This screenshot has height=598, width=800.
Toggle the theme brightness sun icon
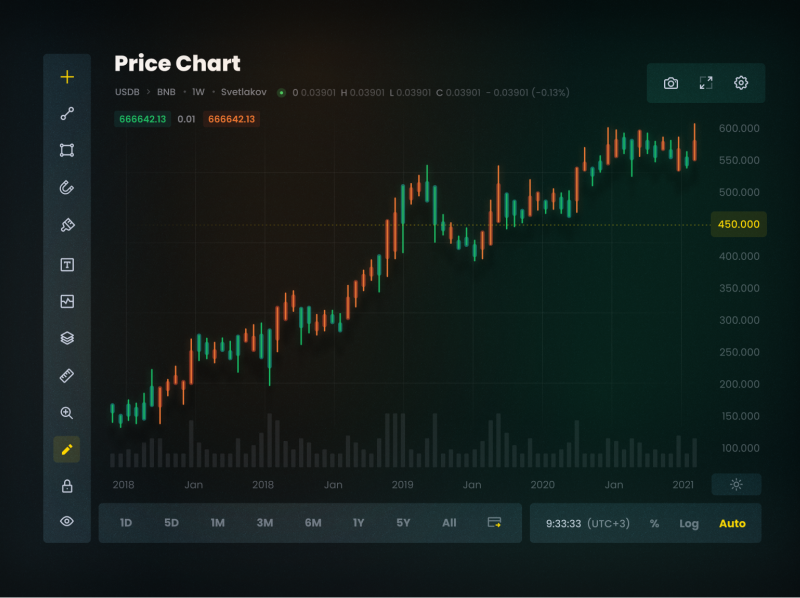tap(736, 484)
